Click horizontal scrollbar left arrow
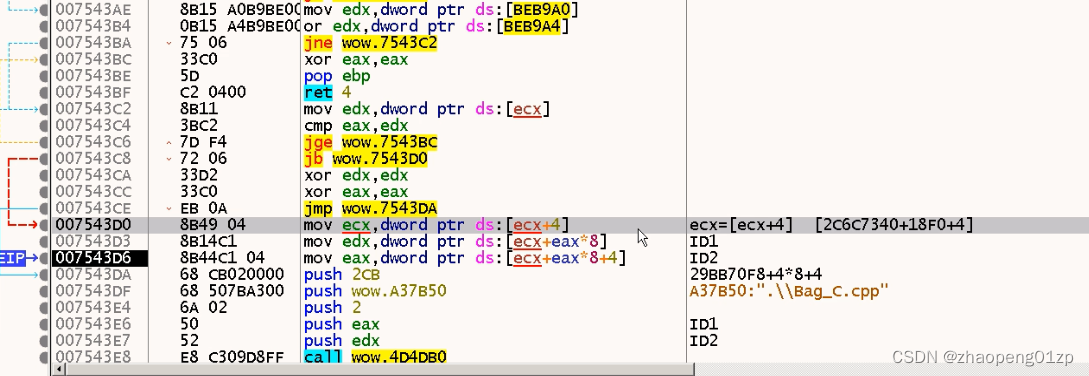The height and width of the screenshot is (376, 1089). coord(59,370)
